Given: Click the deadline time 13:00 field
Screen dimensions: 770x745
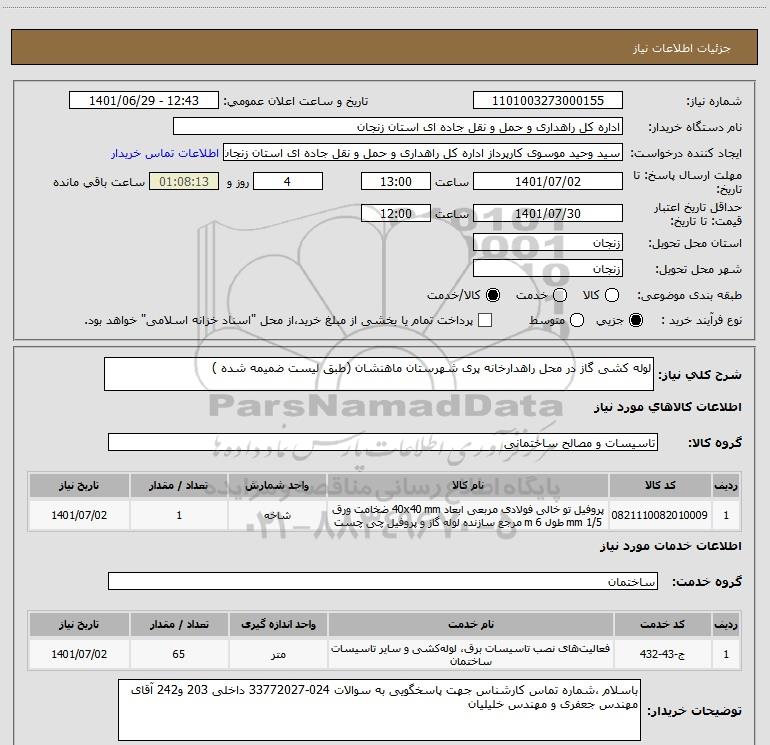Looking at the screenshot, I should tap(396, 181).
